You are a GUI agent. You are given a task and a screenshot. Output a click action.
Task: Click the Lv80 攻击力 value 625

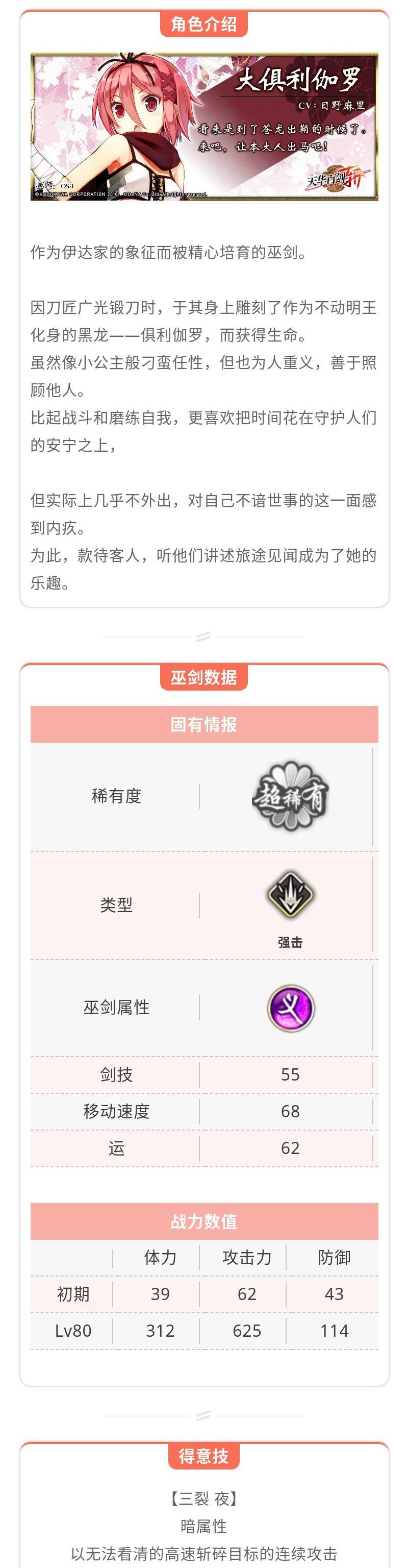click(x=247, y=1331)
